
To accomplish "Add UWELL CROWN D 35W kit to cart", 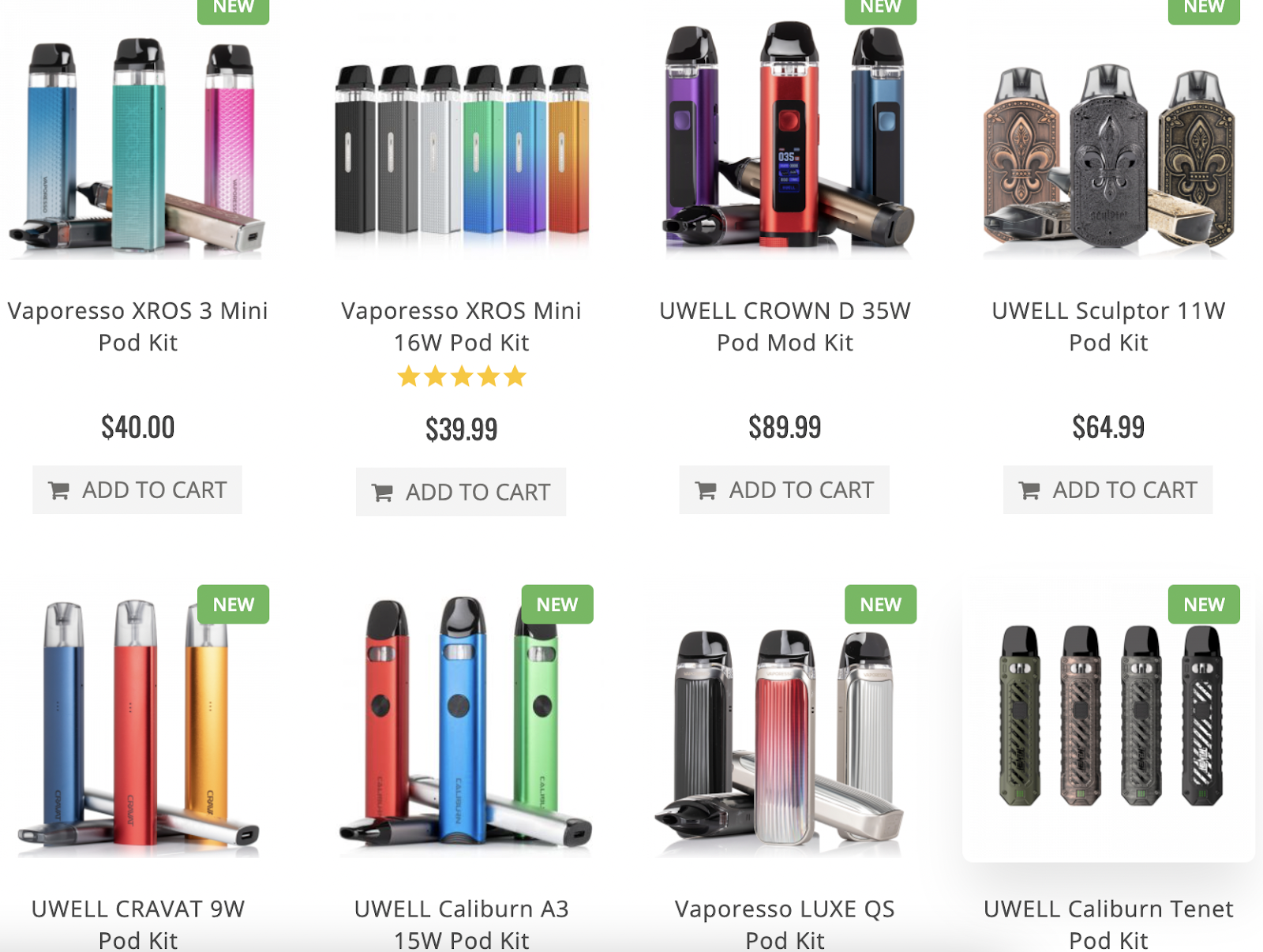I will pos(785,490).
